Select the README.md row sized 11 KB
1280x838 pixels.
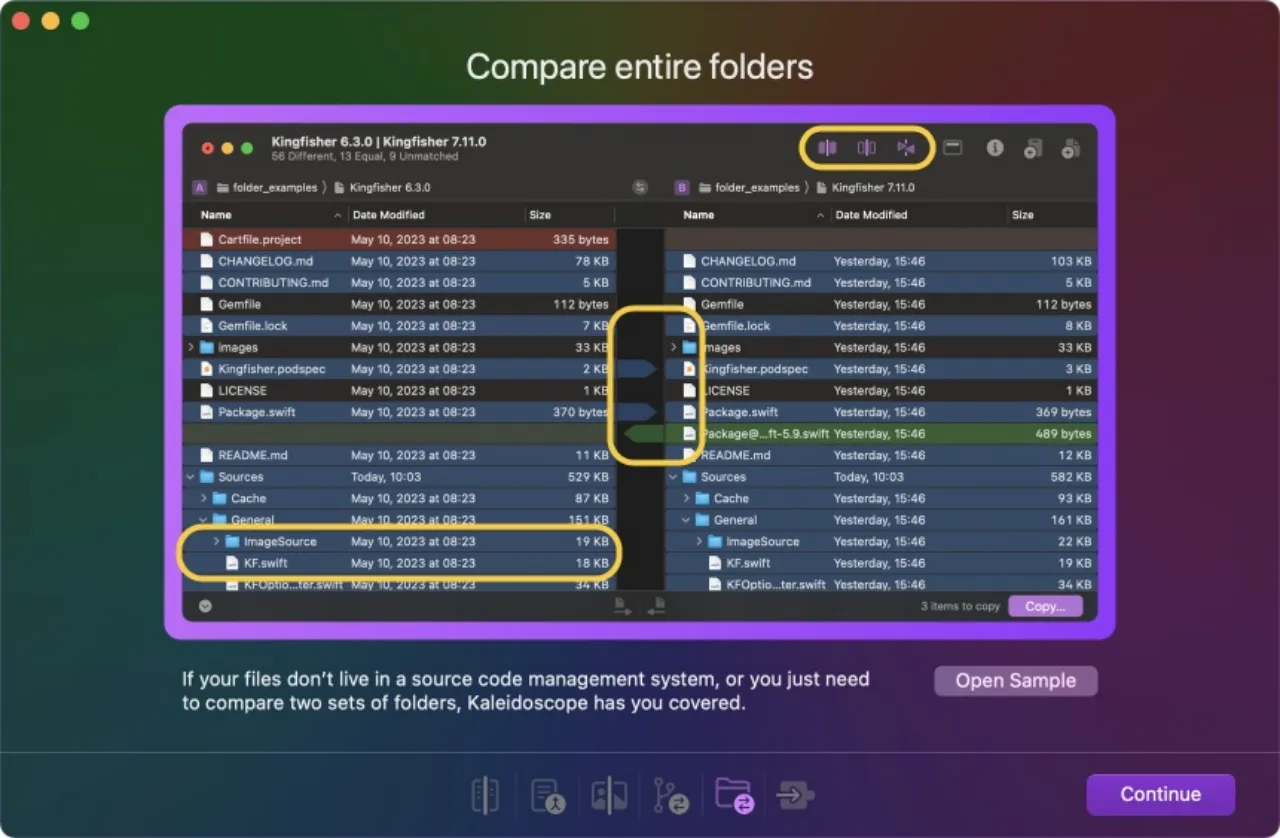click(x=399, y=455)
